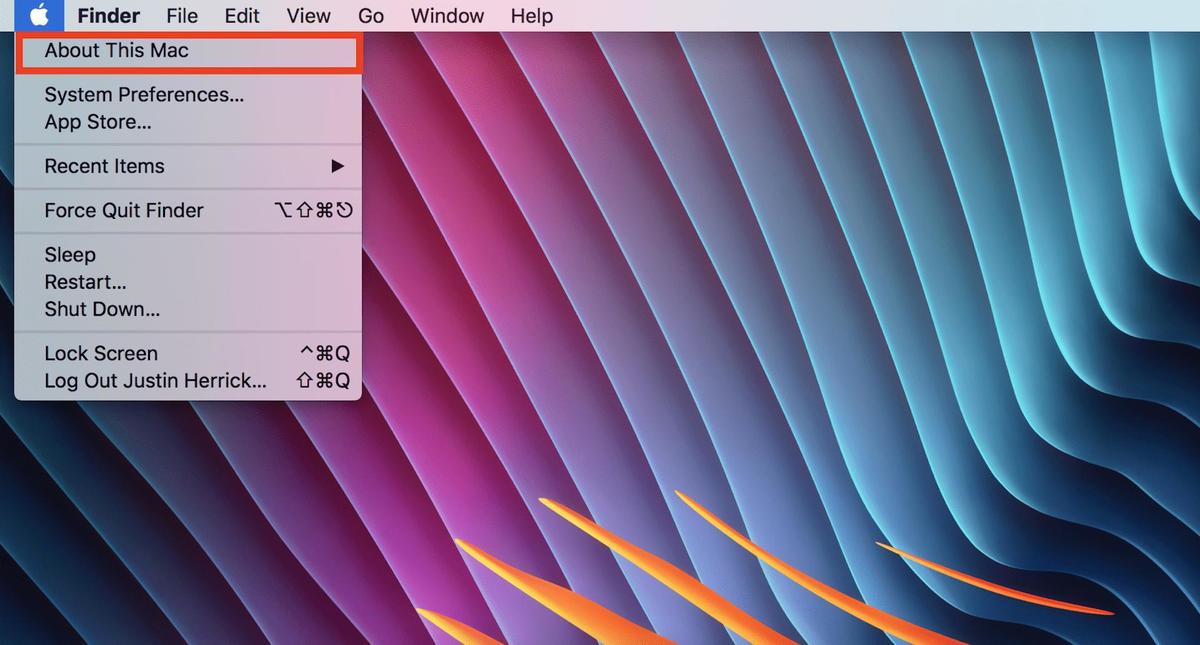Choose Shut Down in the menu
1200x645 pixels.
pyautogui.click(x=102, y=310)
